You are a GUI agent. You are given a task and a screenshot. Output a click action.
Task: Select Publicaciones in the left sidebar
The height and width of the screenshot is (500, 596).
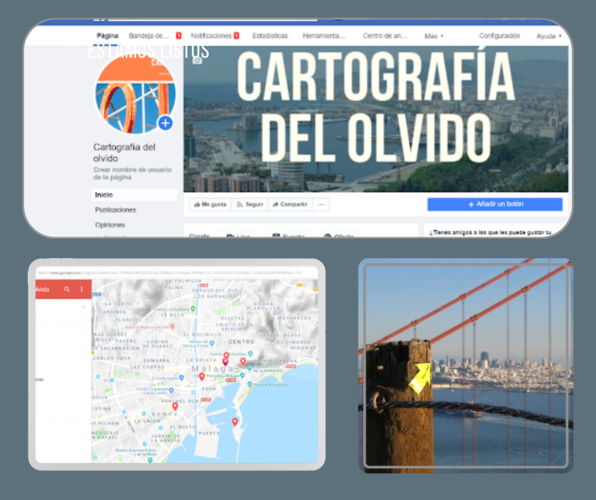tap(115, 210)
